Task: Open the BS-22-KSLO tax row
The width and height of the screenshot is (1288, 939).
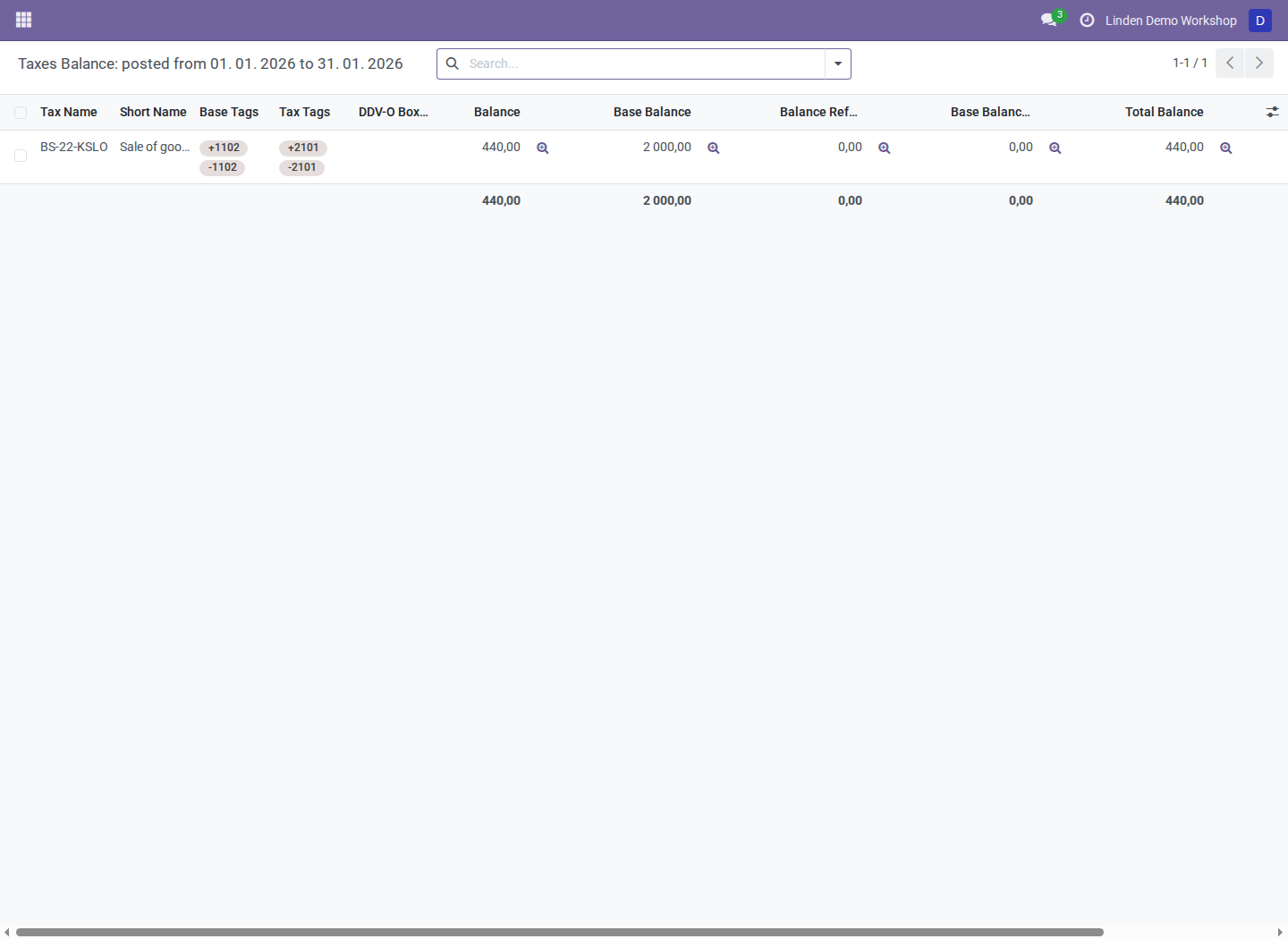Action: point(74,147)
